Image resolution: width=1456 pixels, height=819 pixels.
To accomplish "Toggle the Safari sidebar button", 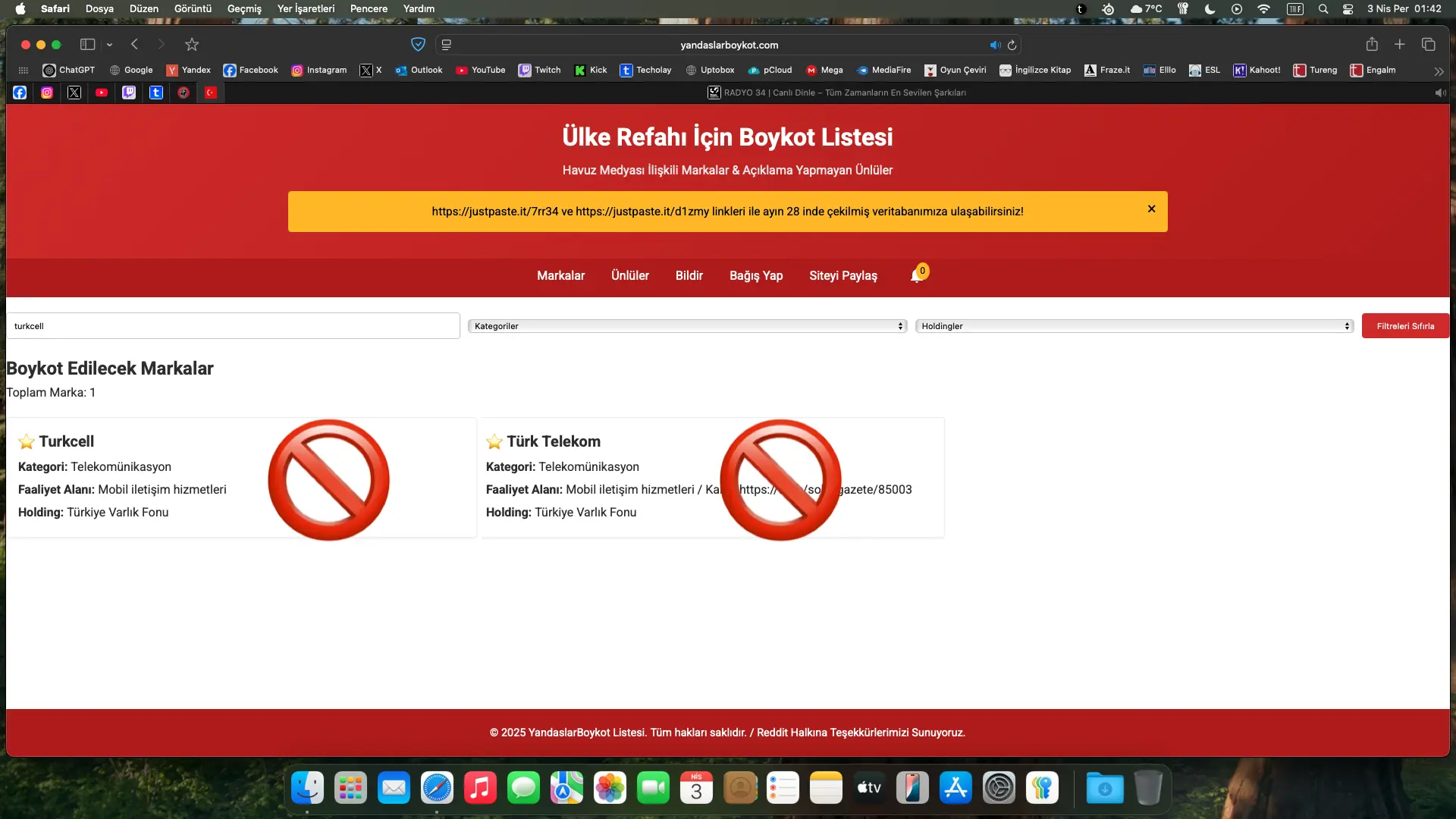I will [88, 45].
